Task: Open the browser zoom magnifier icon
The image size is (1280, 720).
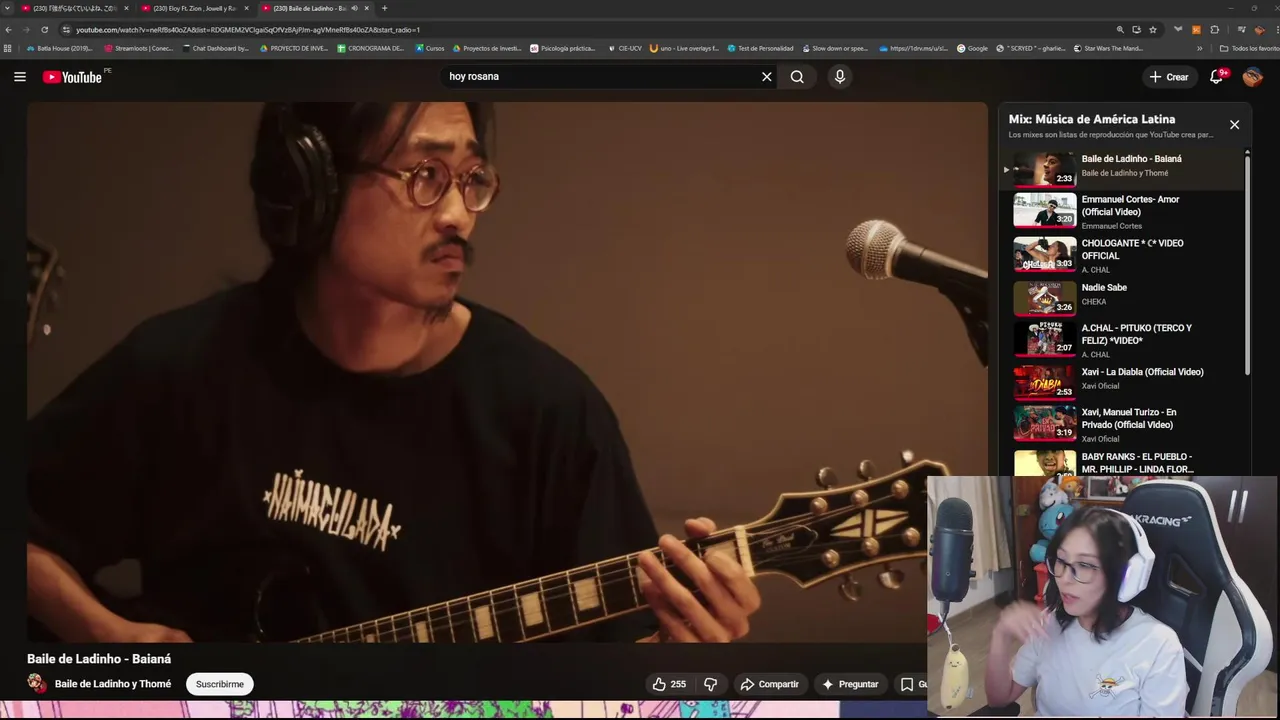Action: coord(1120,30)
